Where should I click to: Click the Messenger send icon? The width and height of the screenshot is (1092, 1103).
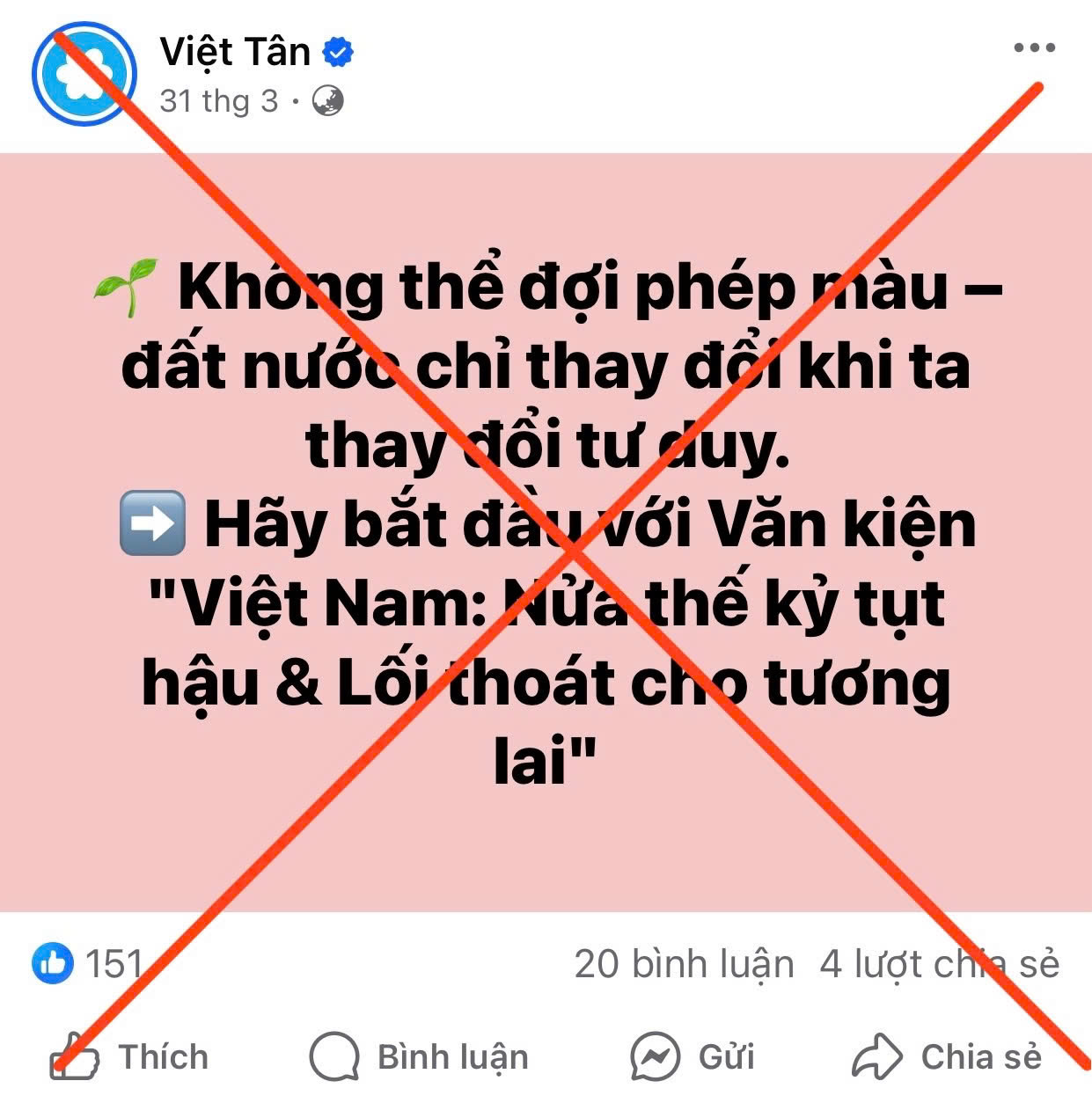pos(656,1056)
